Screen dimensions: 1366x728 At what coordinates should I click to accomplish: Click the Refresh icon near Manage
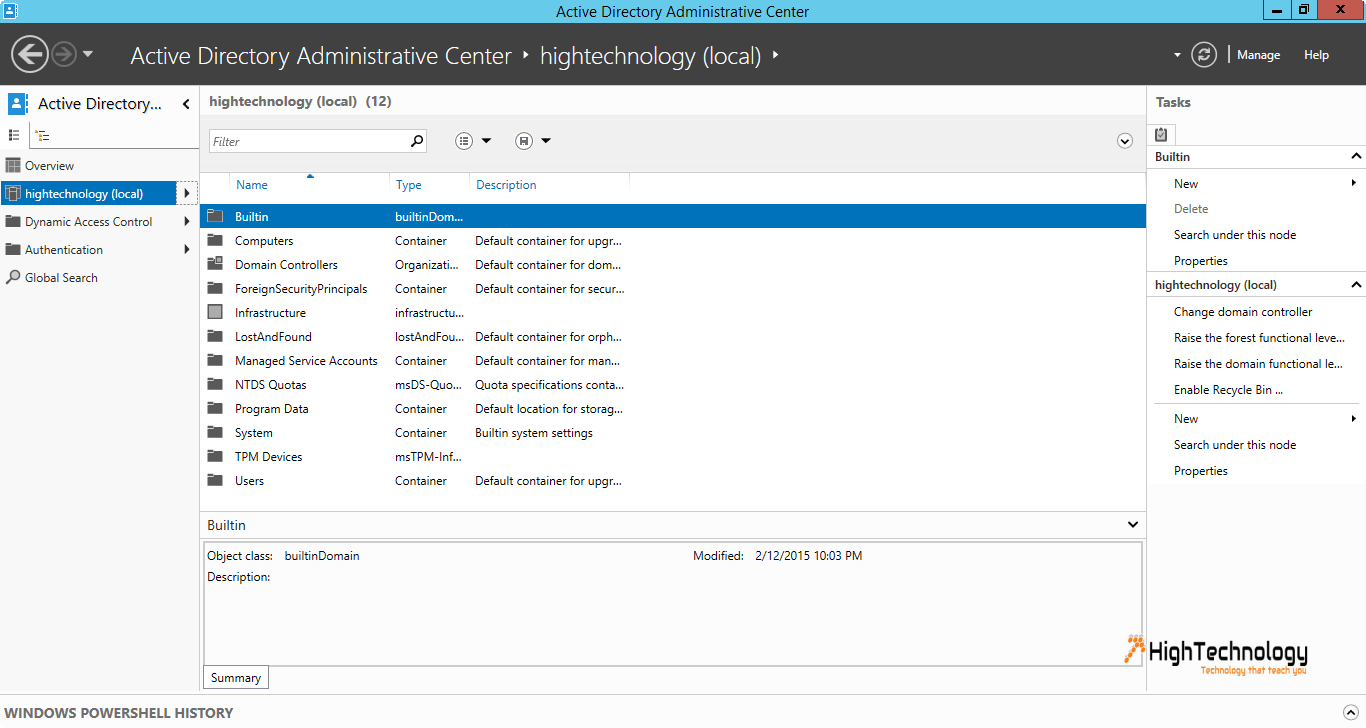pyautogui.click(x=1204, y=55)
